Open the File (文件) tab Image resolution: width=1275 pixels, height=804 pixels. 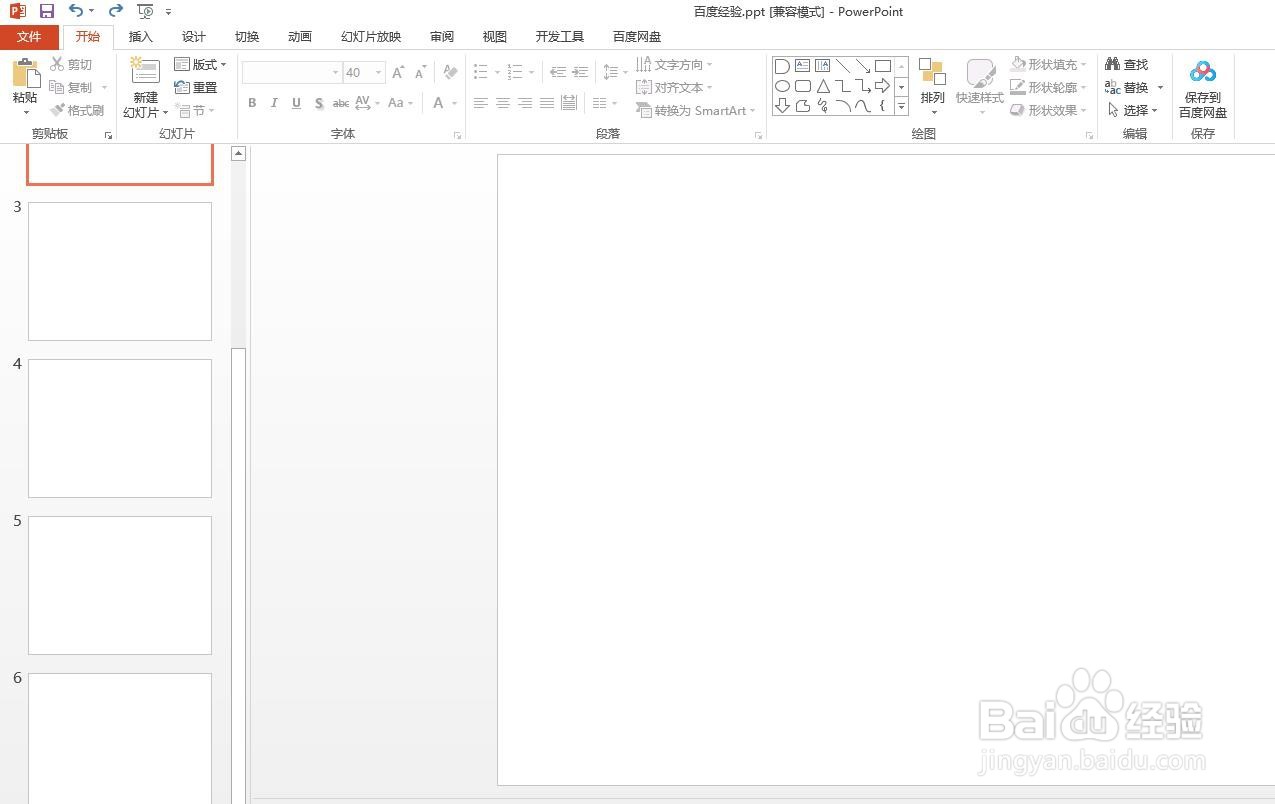pyautogui.click(x=29, y=37)
